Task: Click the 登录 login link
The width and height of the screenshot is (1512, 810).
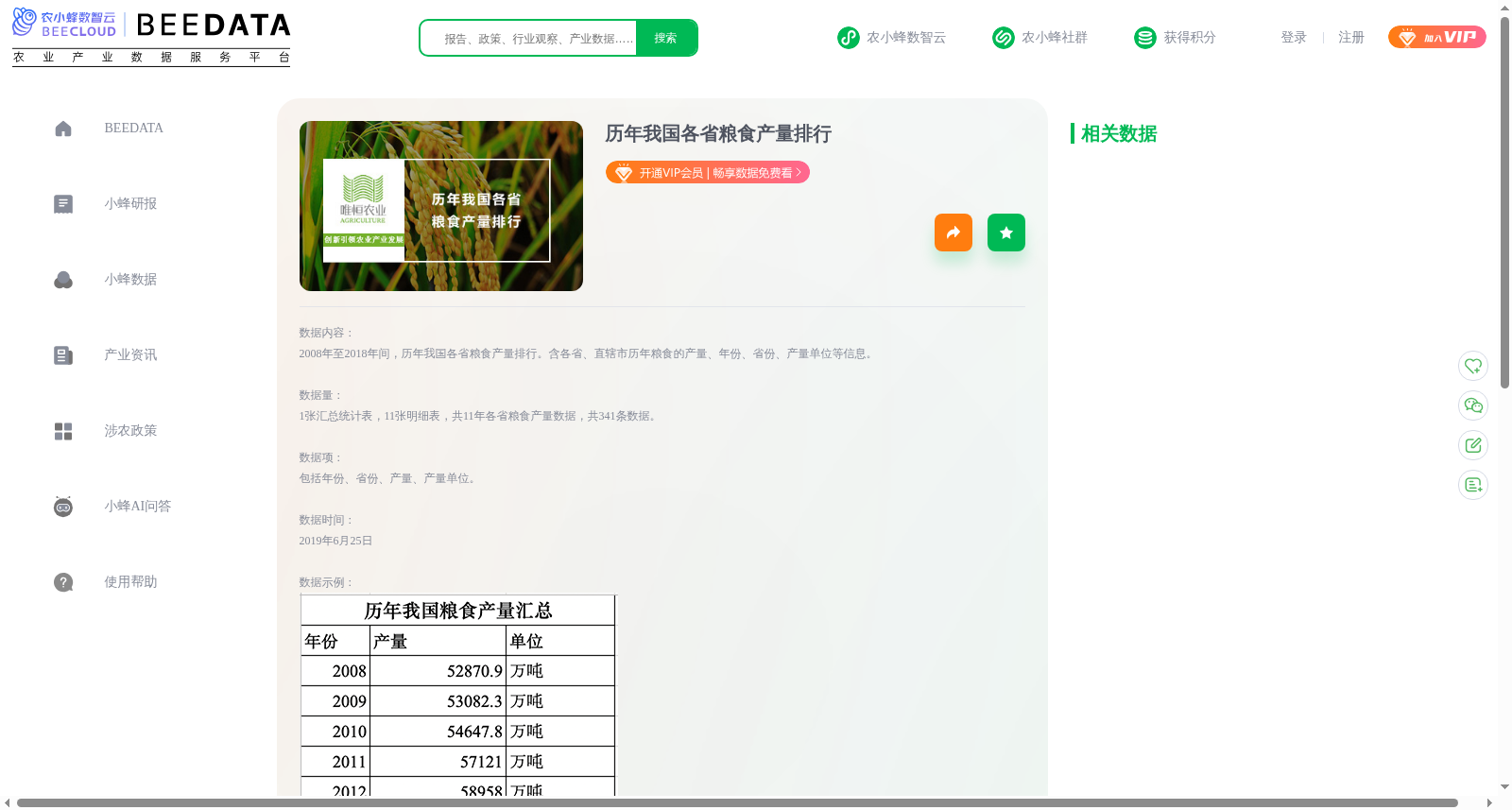Action: 1294,38
